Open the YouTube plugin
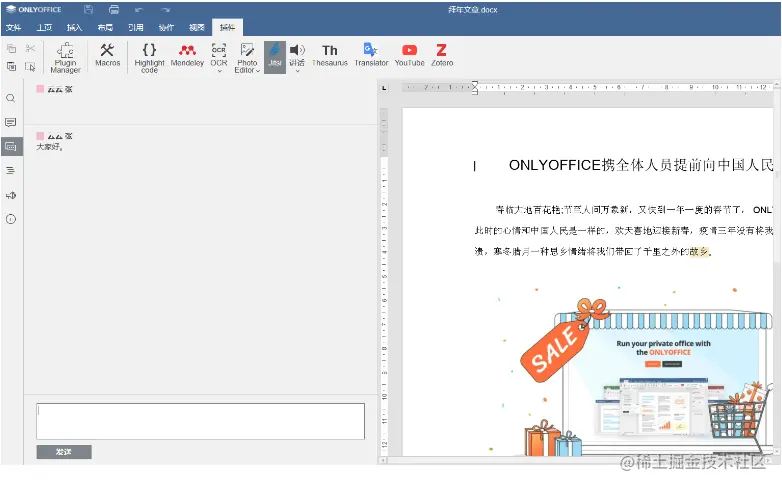Screen dimensions: 782x487 click(x=409, y=55)
